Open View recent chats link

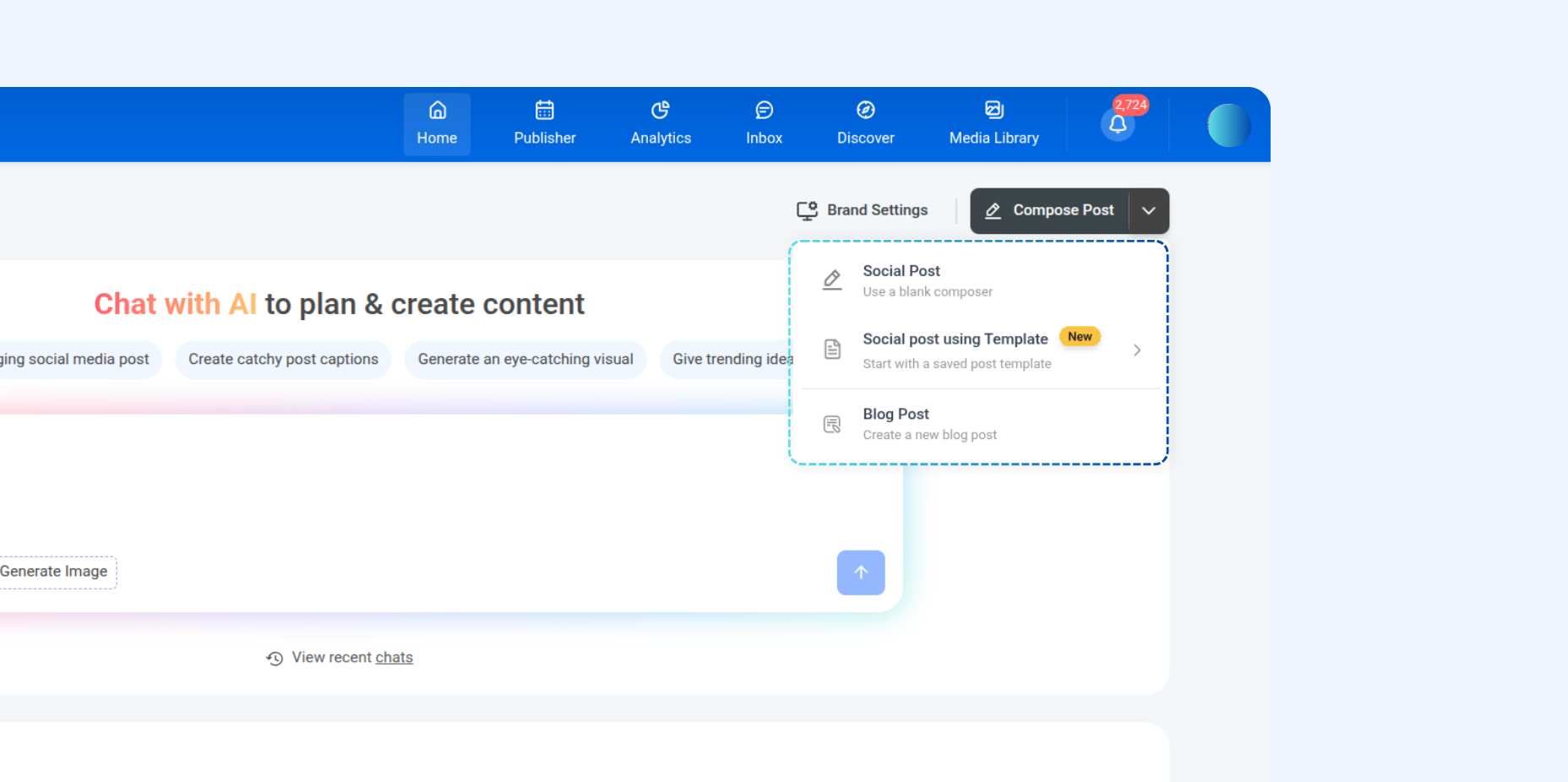[352, 658]
